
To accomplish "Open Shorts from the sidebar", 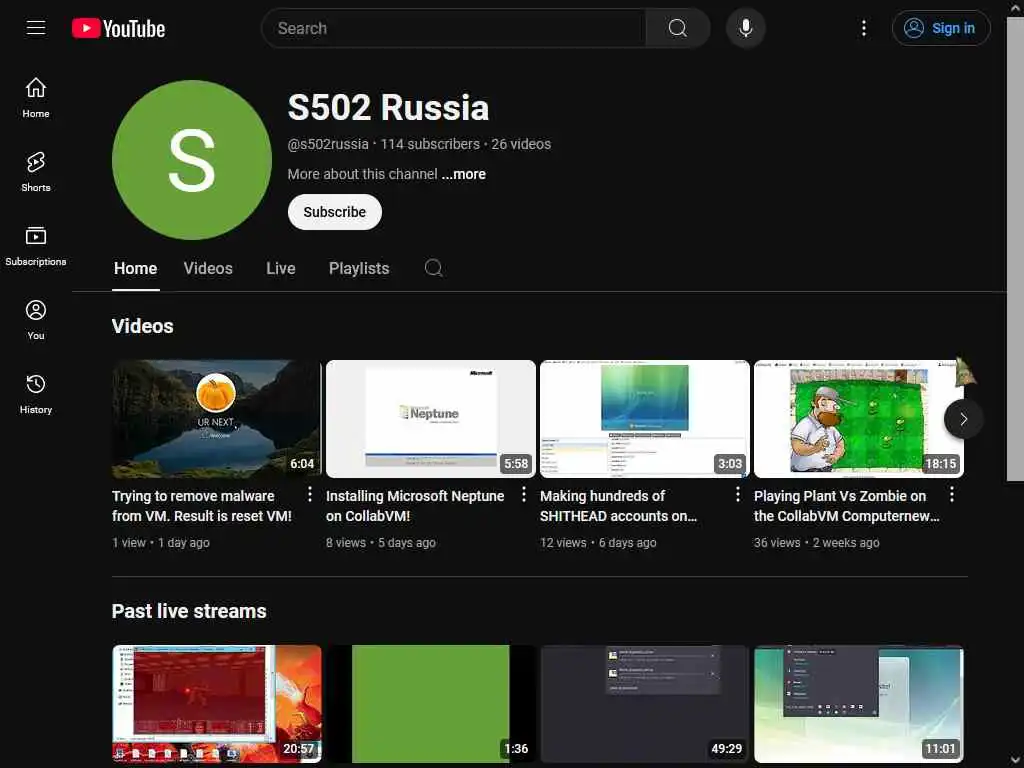I will coord(36,172).
